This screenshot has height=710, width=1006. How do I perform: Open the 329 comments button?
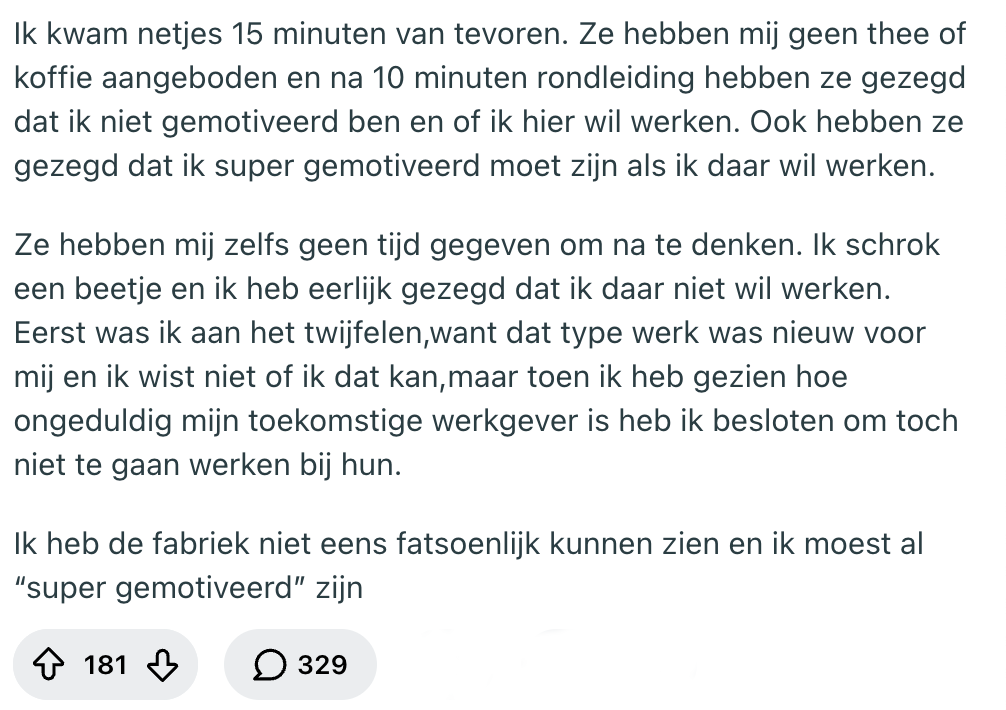[300, 664]
